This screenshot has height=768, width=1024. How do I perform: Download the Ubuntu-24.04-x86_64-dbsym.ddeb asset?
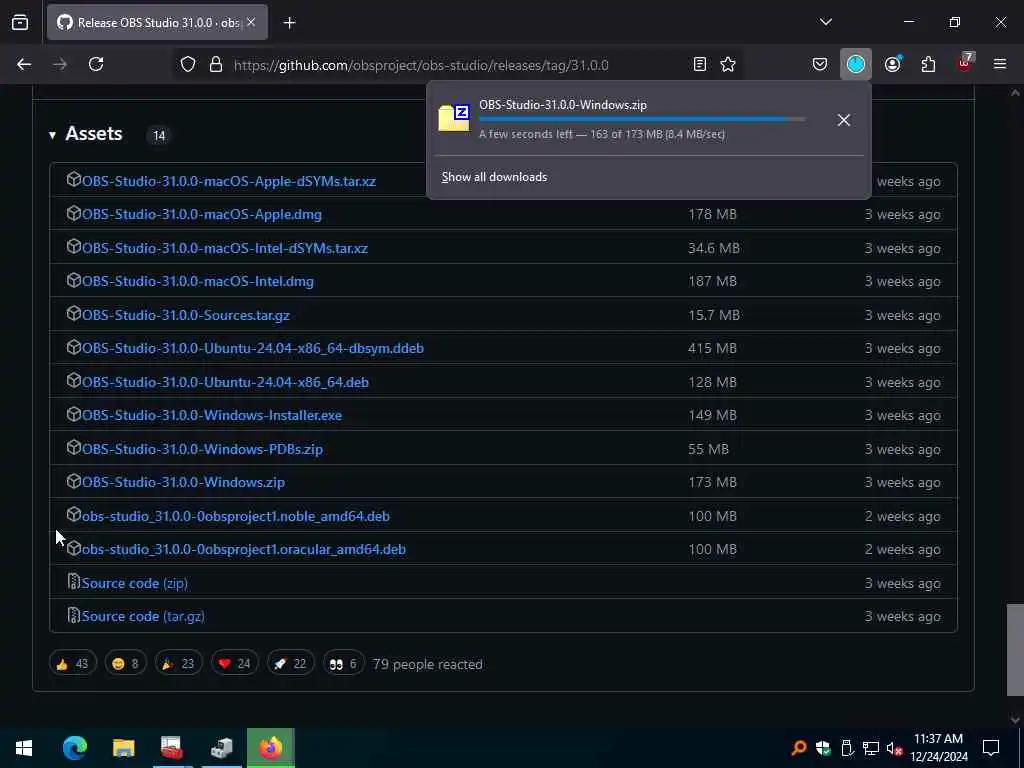pos(253,348)
